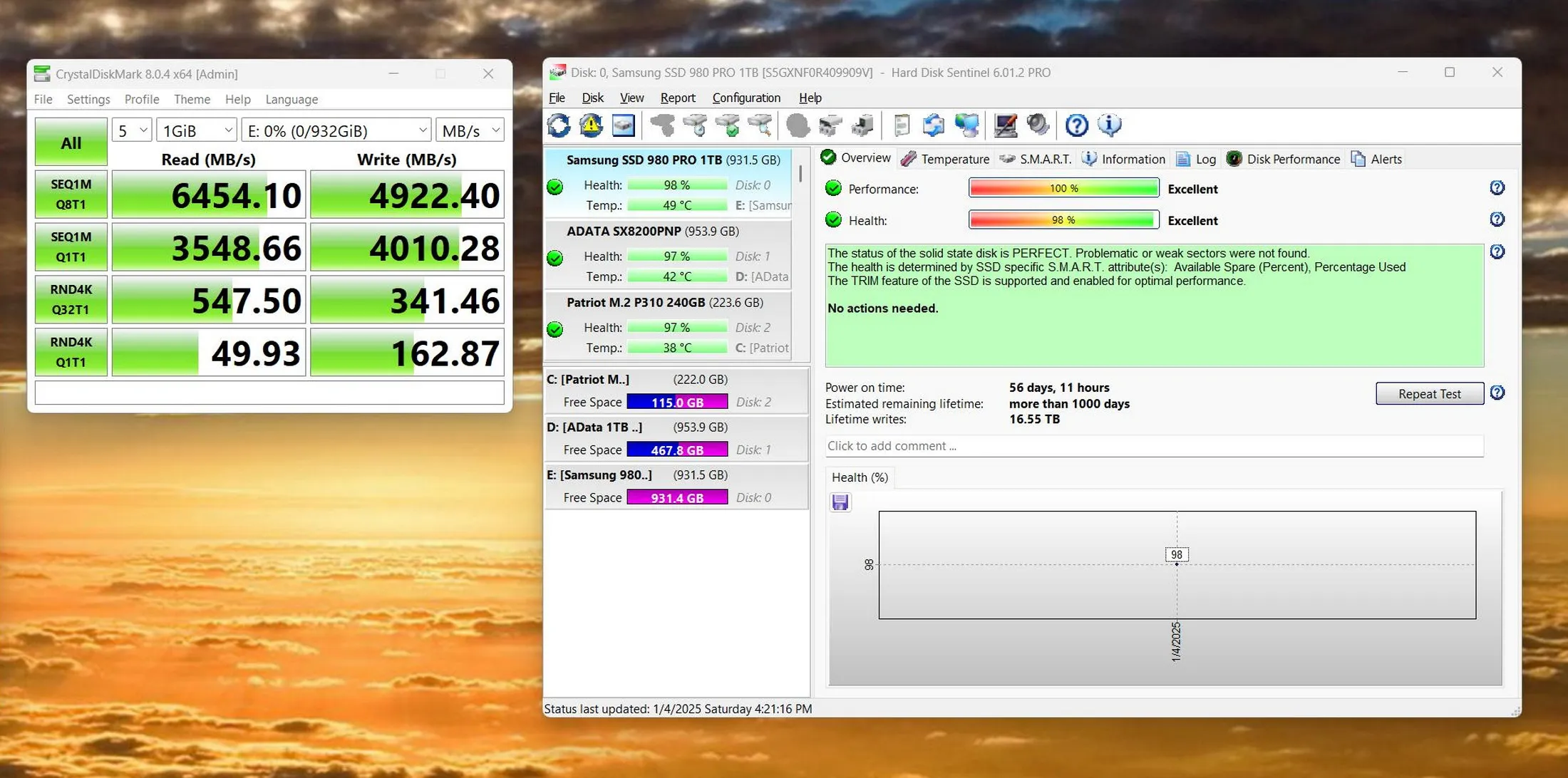Open File menu in CrystalDiskMark
The width and height of the screenshot is (1568, 778).
(x=43, y=99)
